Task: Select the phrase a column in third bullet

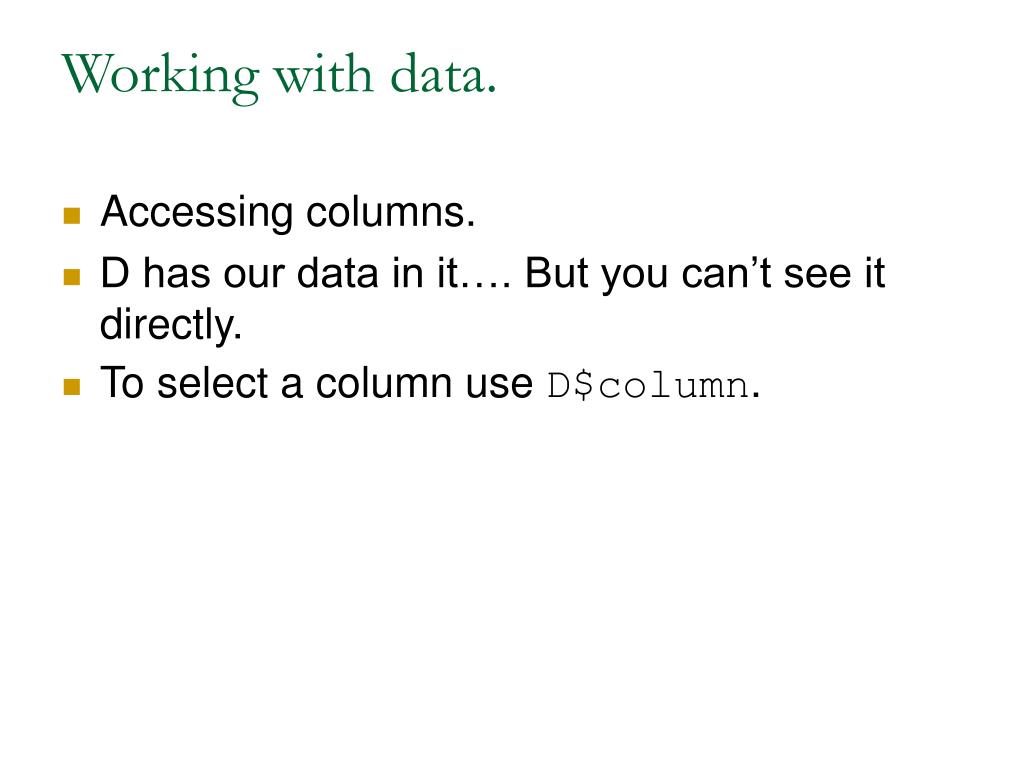Action: (367, 383)
